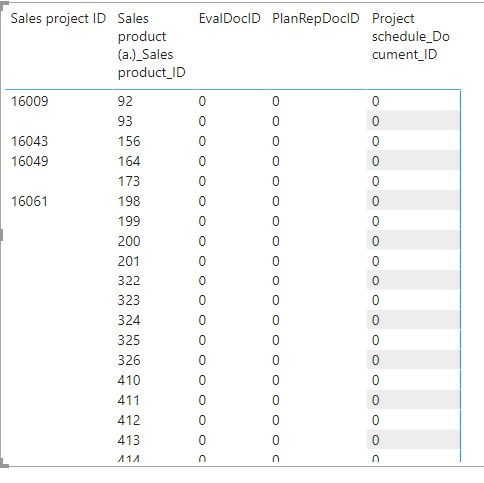
Task: Select product ID 325 cell
Action: coord(129,340)
